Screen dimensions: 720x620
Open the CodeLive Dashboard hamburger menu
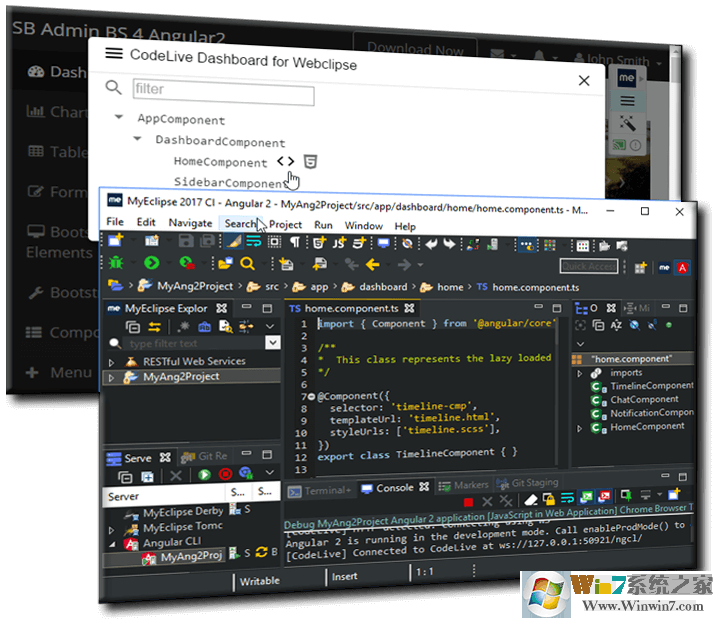pyautogui.click(x=114, y=53)
